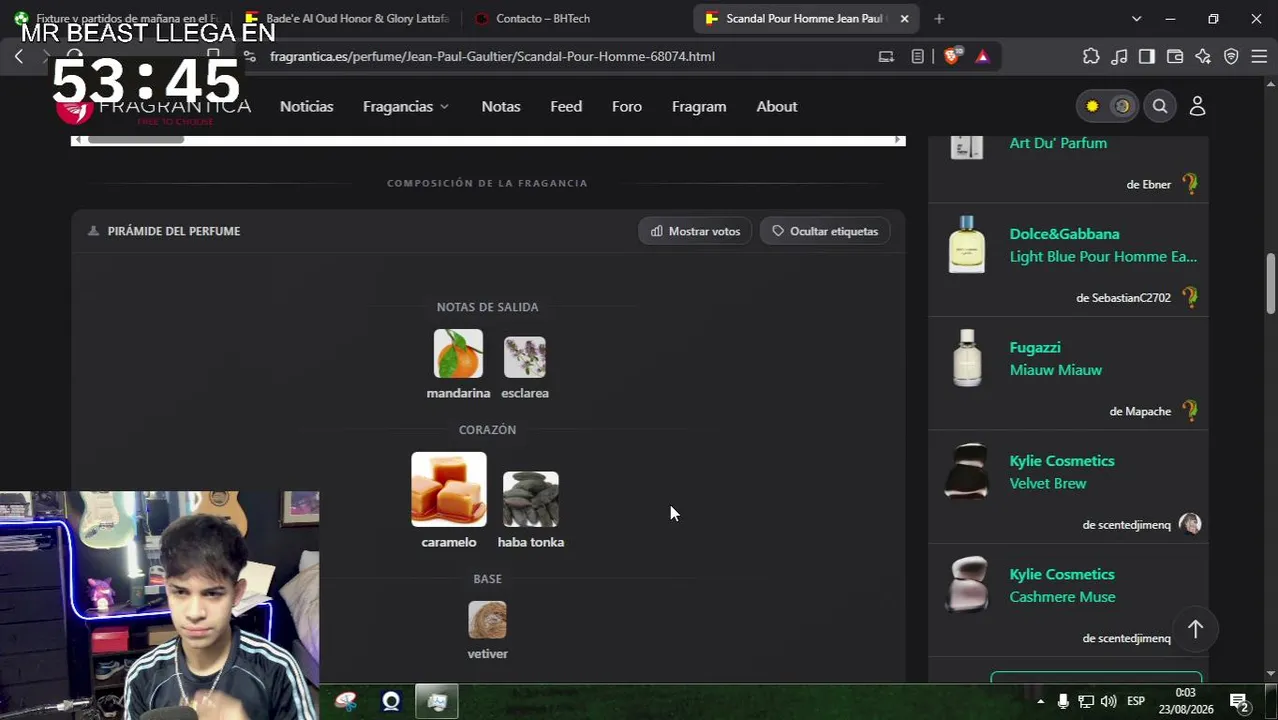Click the Brave Rewards triangle icon
Image resolution: width=1278 pixels, height=720 pixels.
[982, 56]
